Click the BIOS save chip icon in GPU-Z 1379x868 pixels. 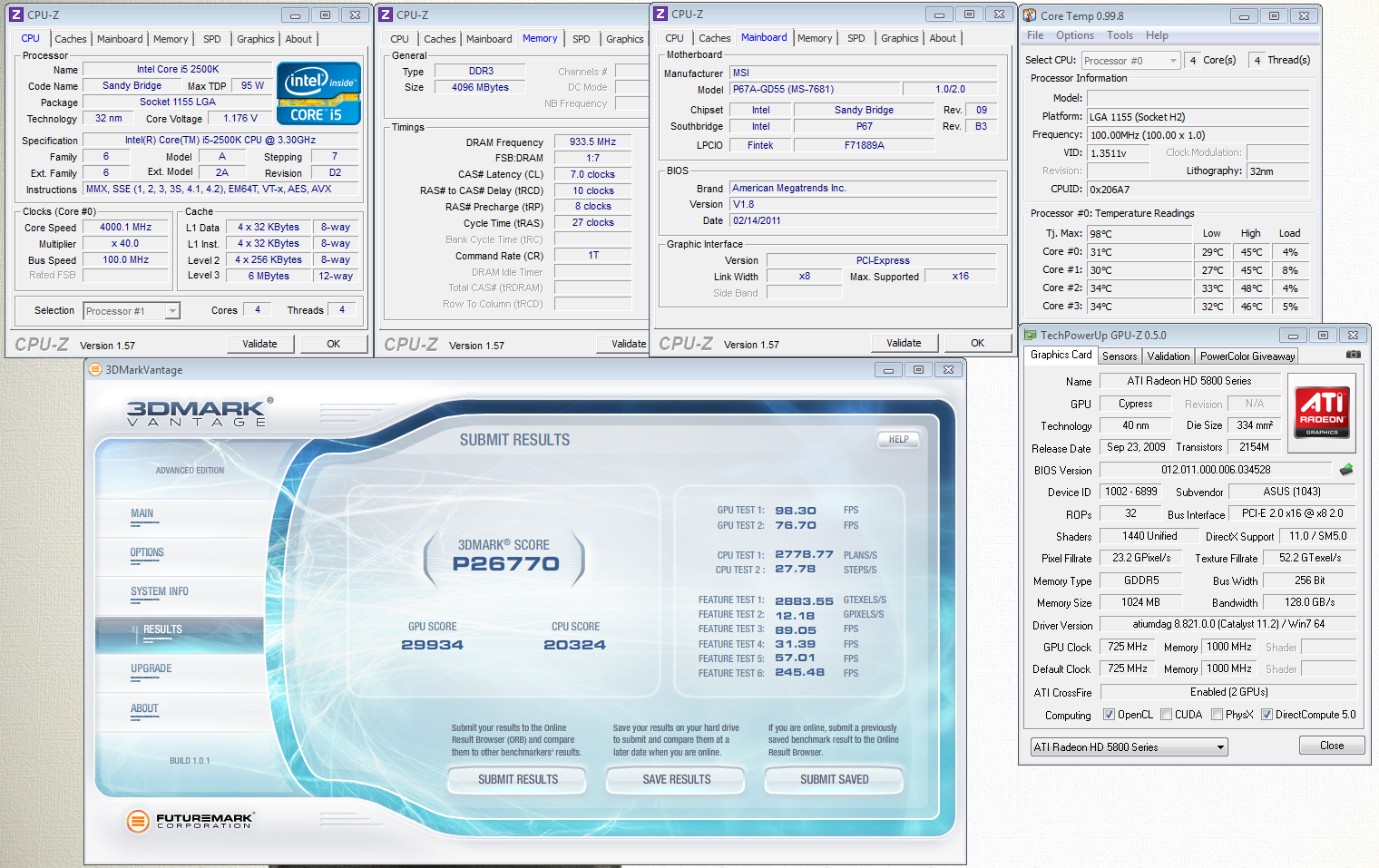coord(1346,469)
